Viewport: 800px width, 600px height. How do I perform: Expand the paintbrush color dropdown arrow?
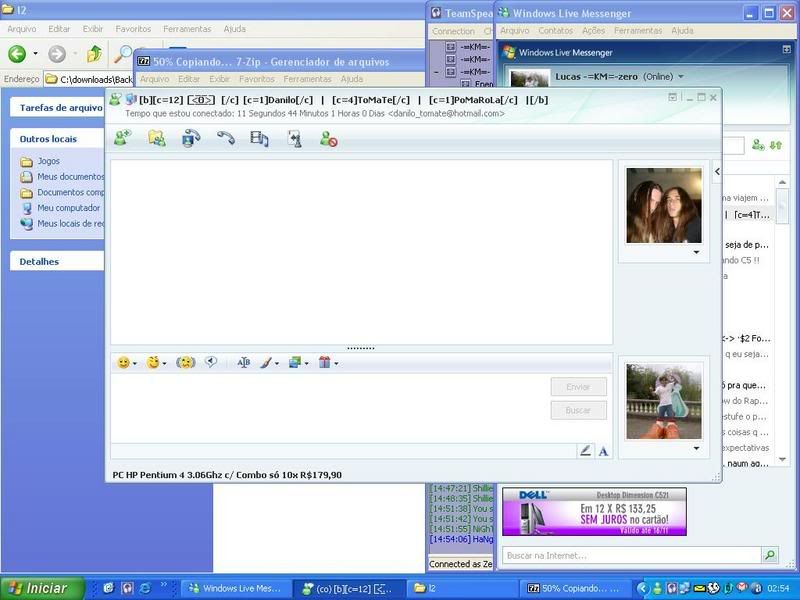click(277, 363)
